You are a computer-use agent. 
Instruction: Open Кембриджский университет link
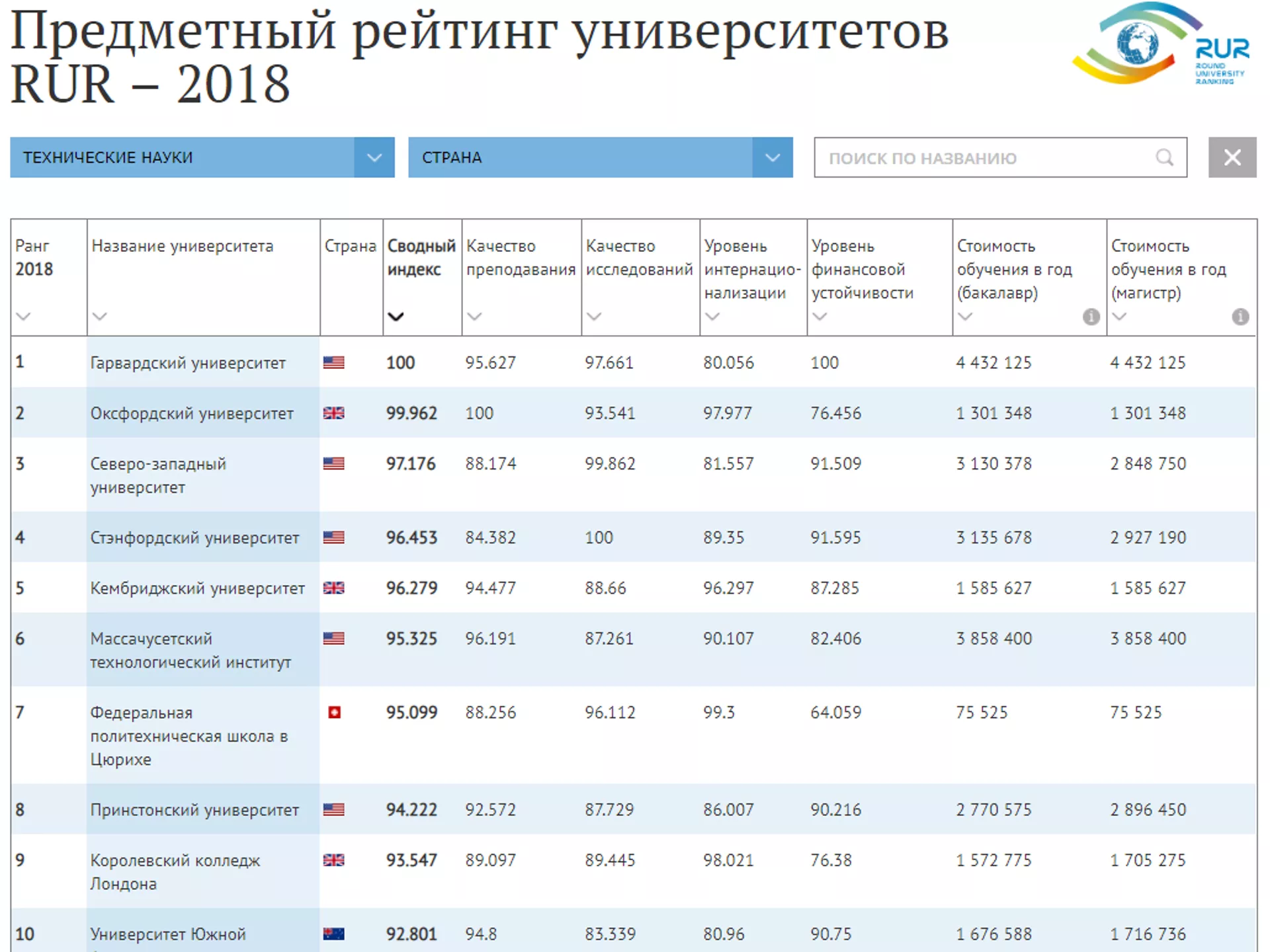[x=197, y=588]
